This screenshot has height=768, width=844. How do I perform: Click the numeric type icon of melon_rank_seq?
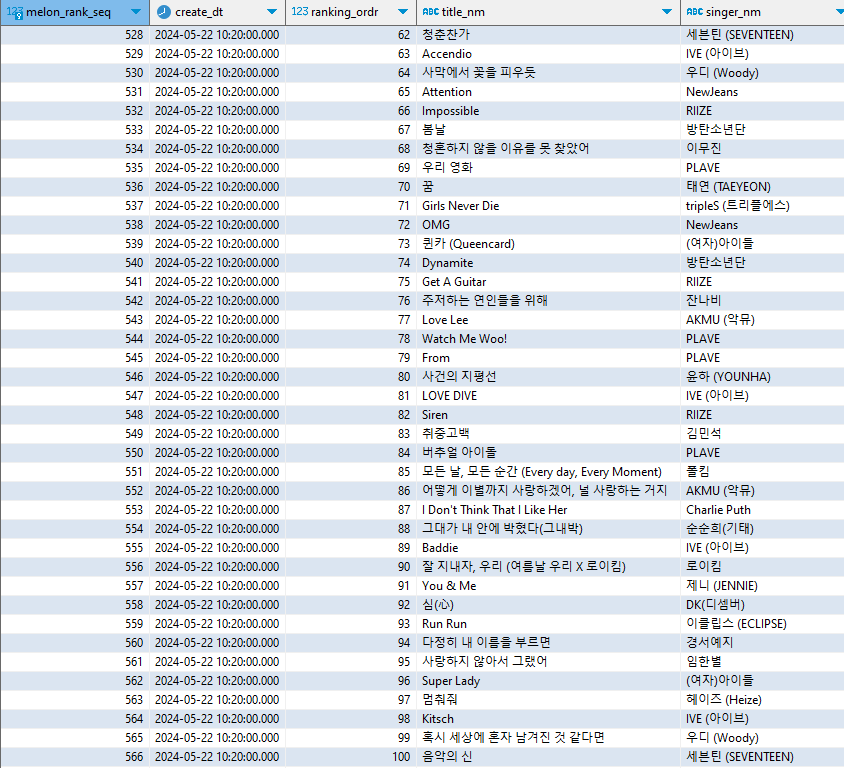pyautogui.click(x=15, y=12)
